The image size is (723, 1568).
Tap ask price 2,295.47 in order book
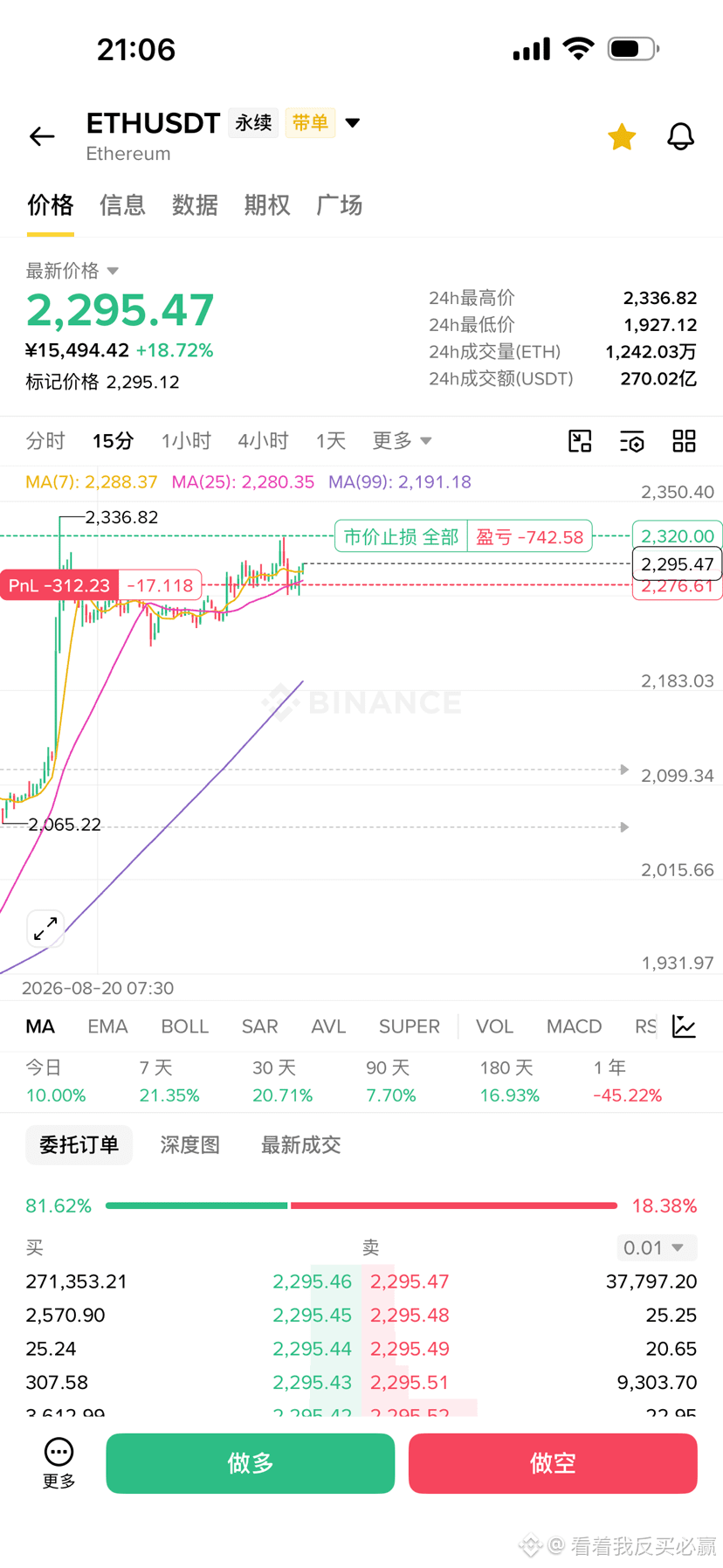click(410, 1281)
